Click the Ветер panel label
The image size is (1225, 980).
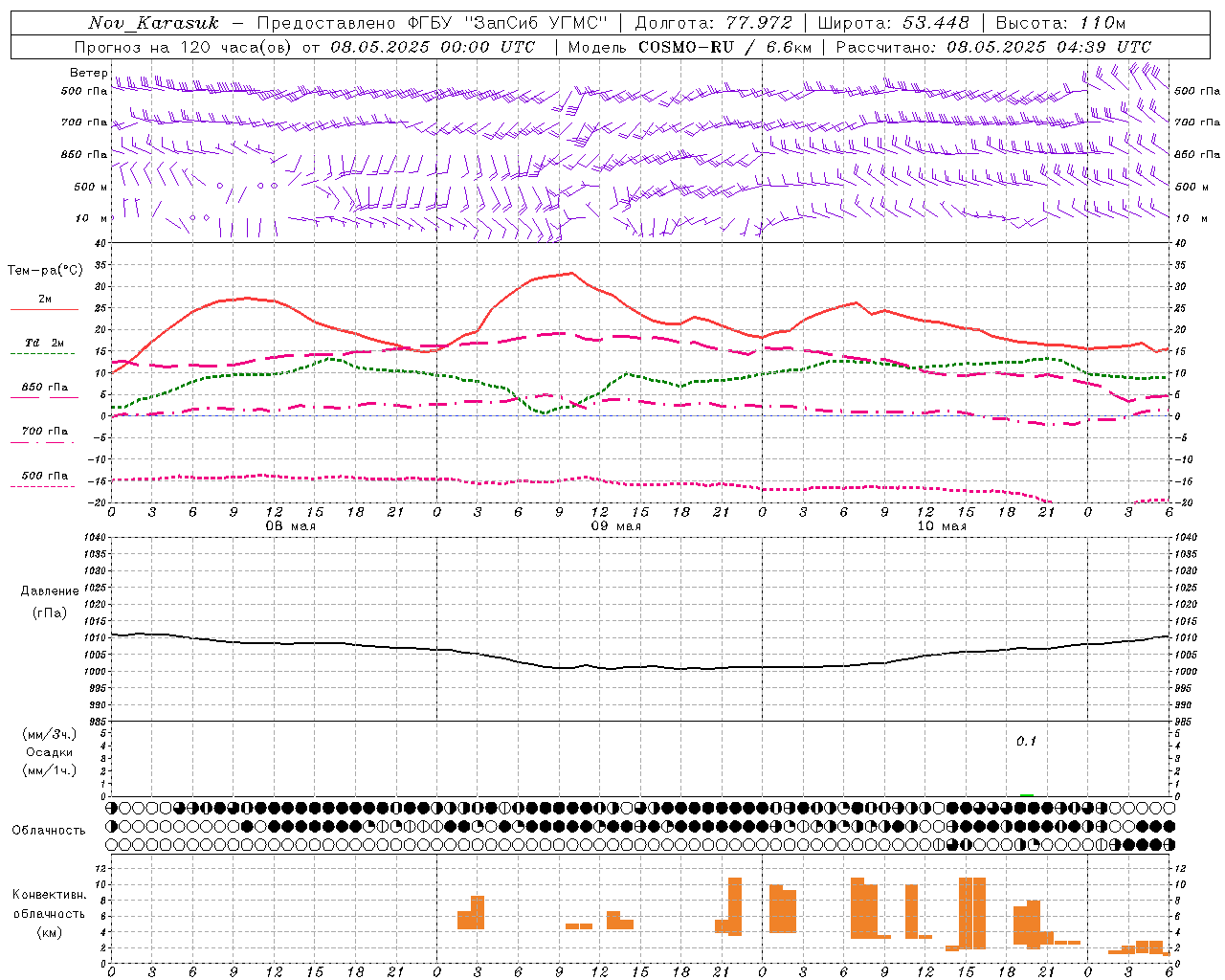click(x=88, y=73)
